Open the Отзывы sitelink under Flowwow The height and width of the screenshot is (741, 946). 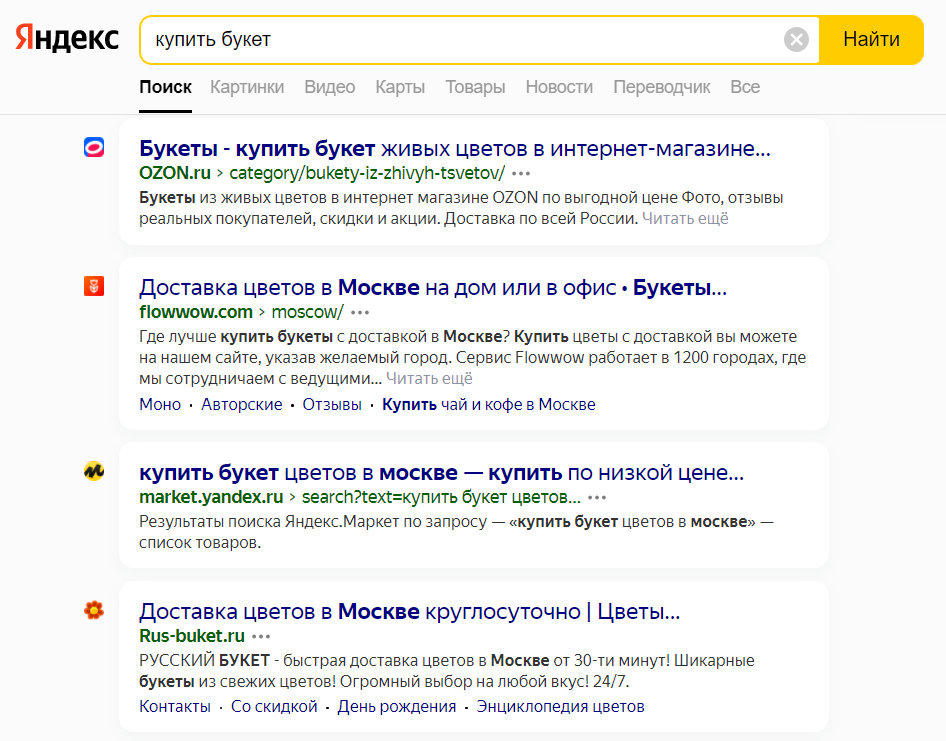point(332,405)
